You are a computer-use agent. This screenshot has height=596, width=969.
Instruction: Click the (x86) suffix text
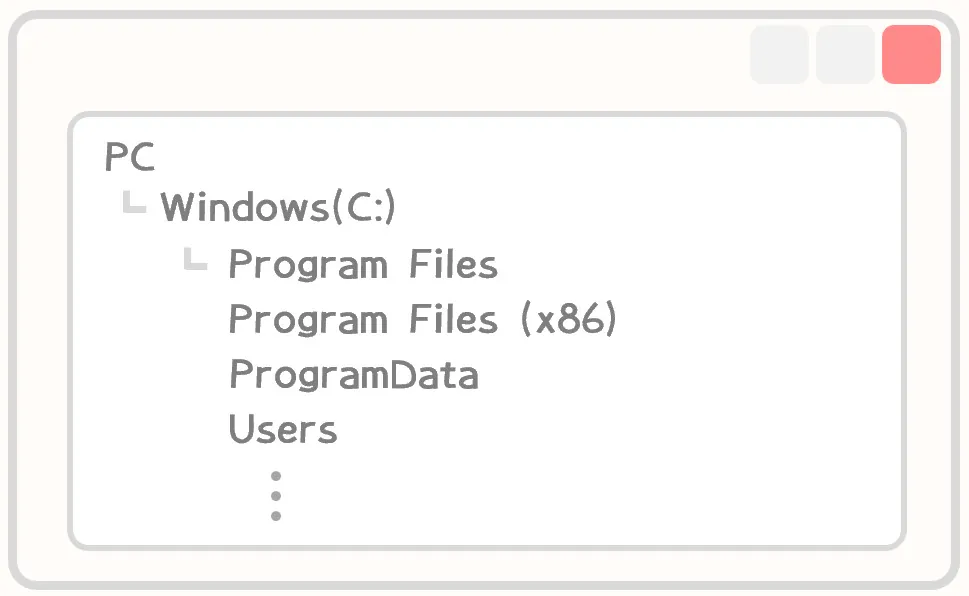(569, 319)
